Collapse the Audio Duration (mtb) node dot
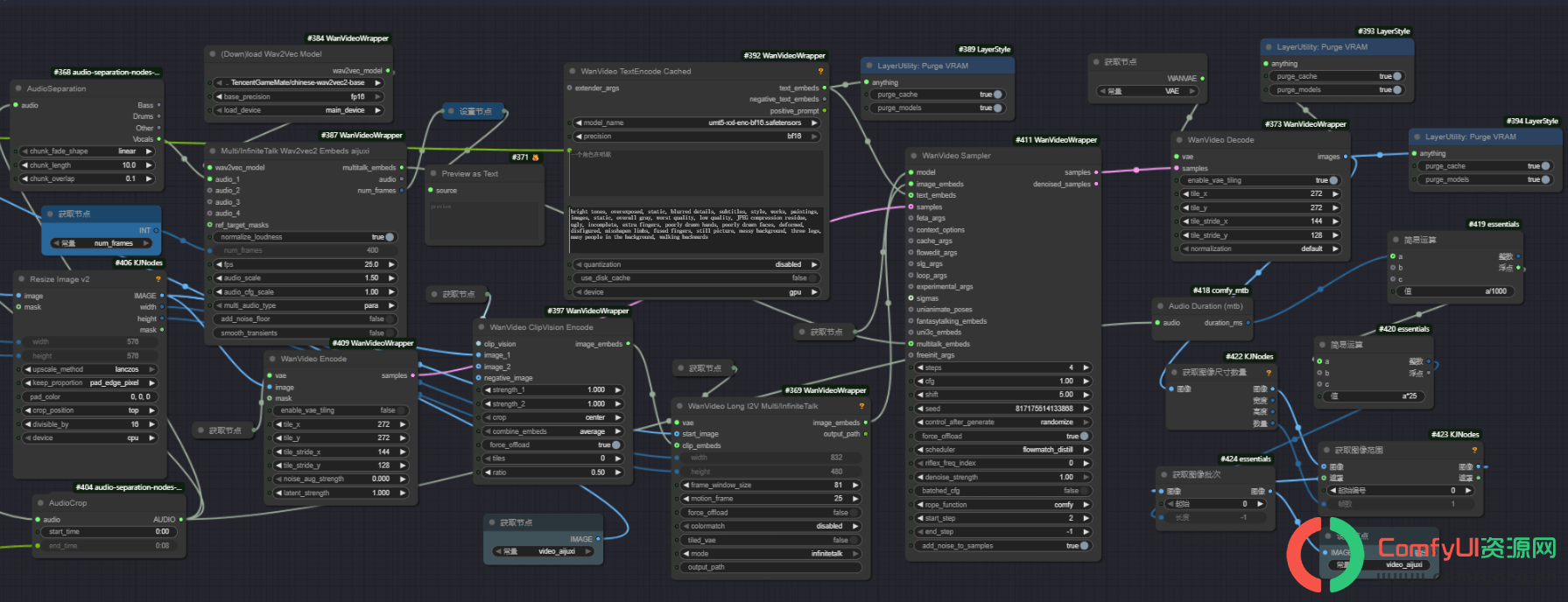 pos(1160,306)
